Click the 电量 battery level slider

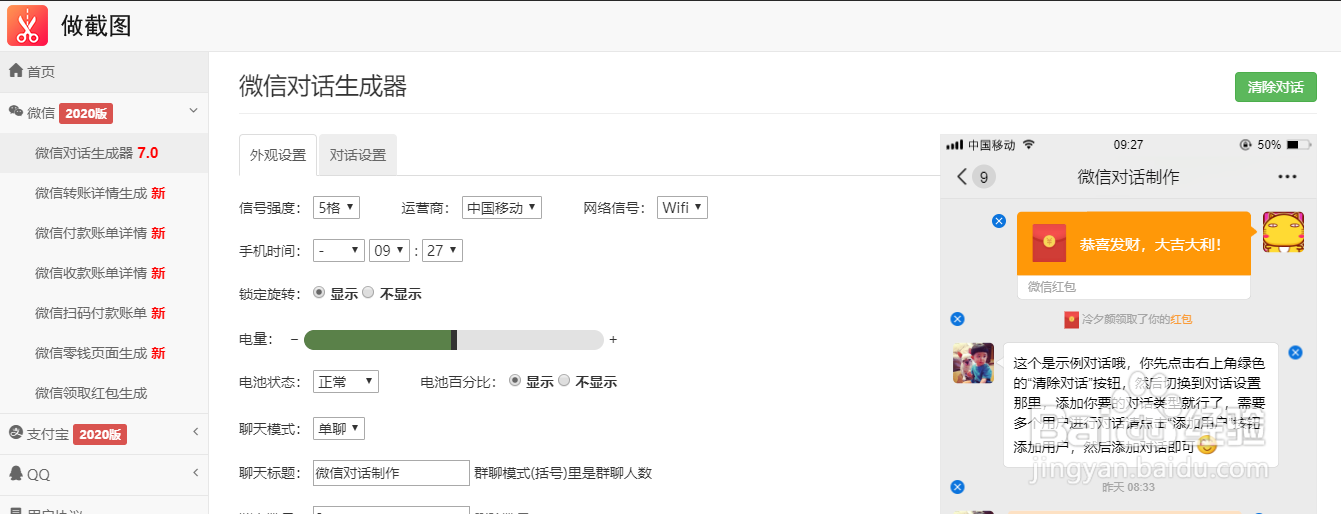(x=453, y=339)
